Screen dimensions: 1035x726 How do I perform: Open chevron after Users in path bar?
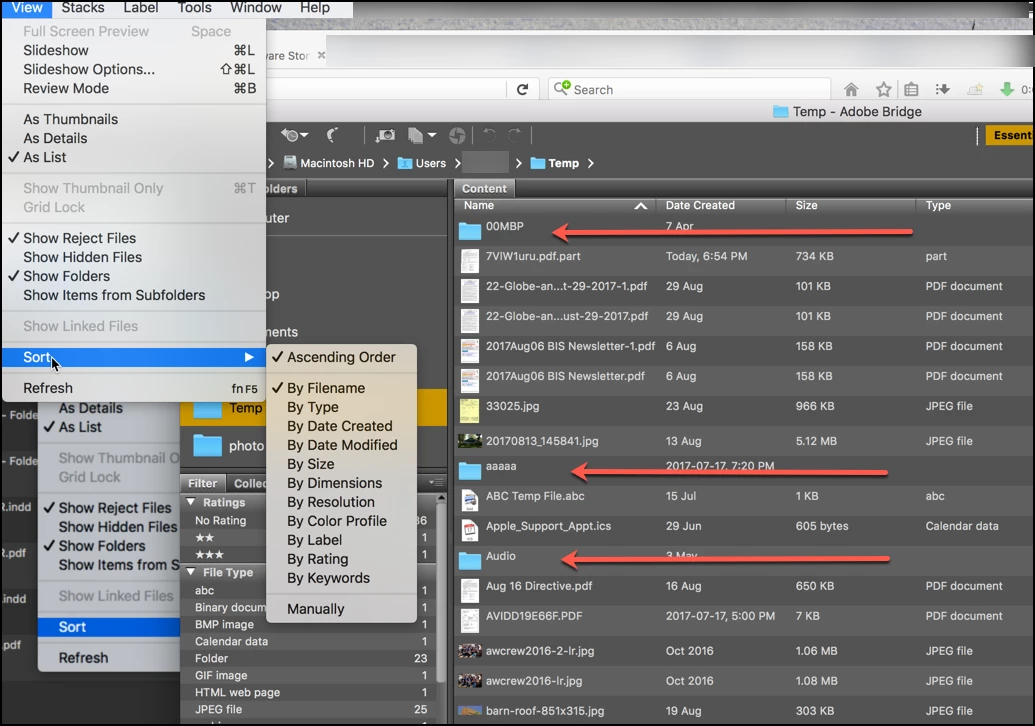point(457,163)
